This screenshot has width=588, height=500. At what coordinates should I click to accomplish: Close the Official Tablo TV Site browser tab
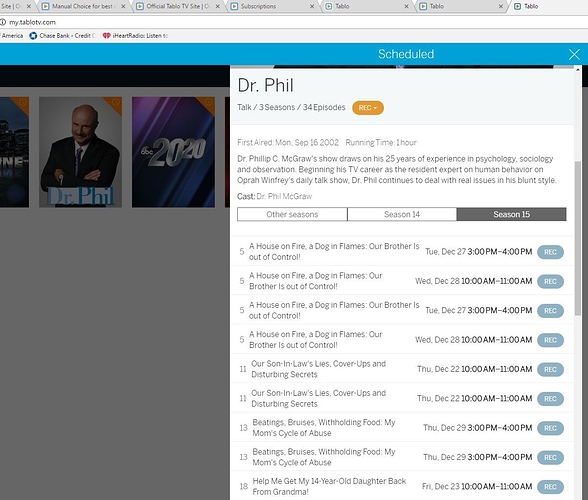click(218, 6)
